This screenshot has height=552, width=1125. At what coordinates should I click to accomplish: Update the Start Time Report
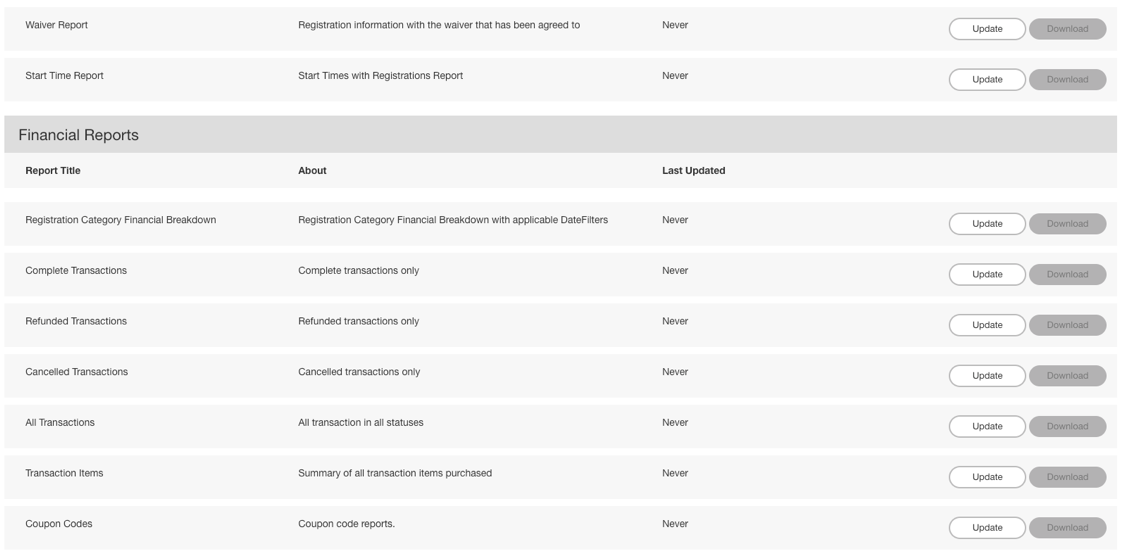click(987, 80)
